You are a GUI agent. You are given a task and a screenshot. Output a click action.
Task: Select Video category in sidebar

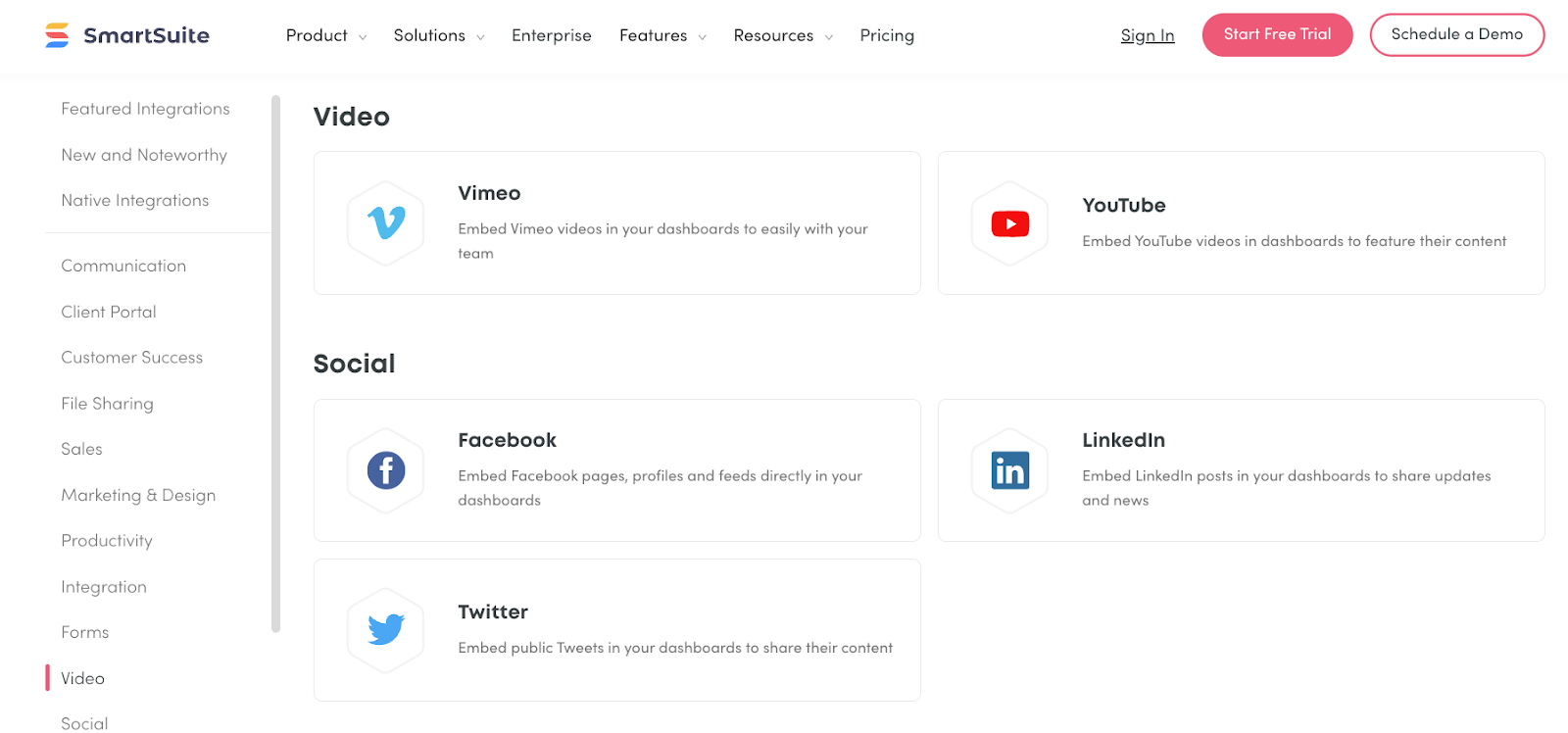(82, 678)
